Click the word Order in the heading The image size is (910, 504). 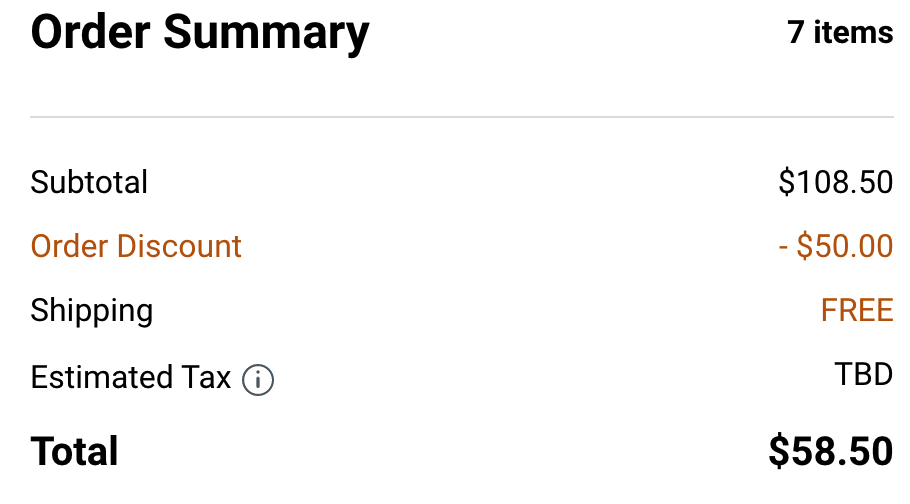coord(91,32)
